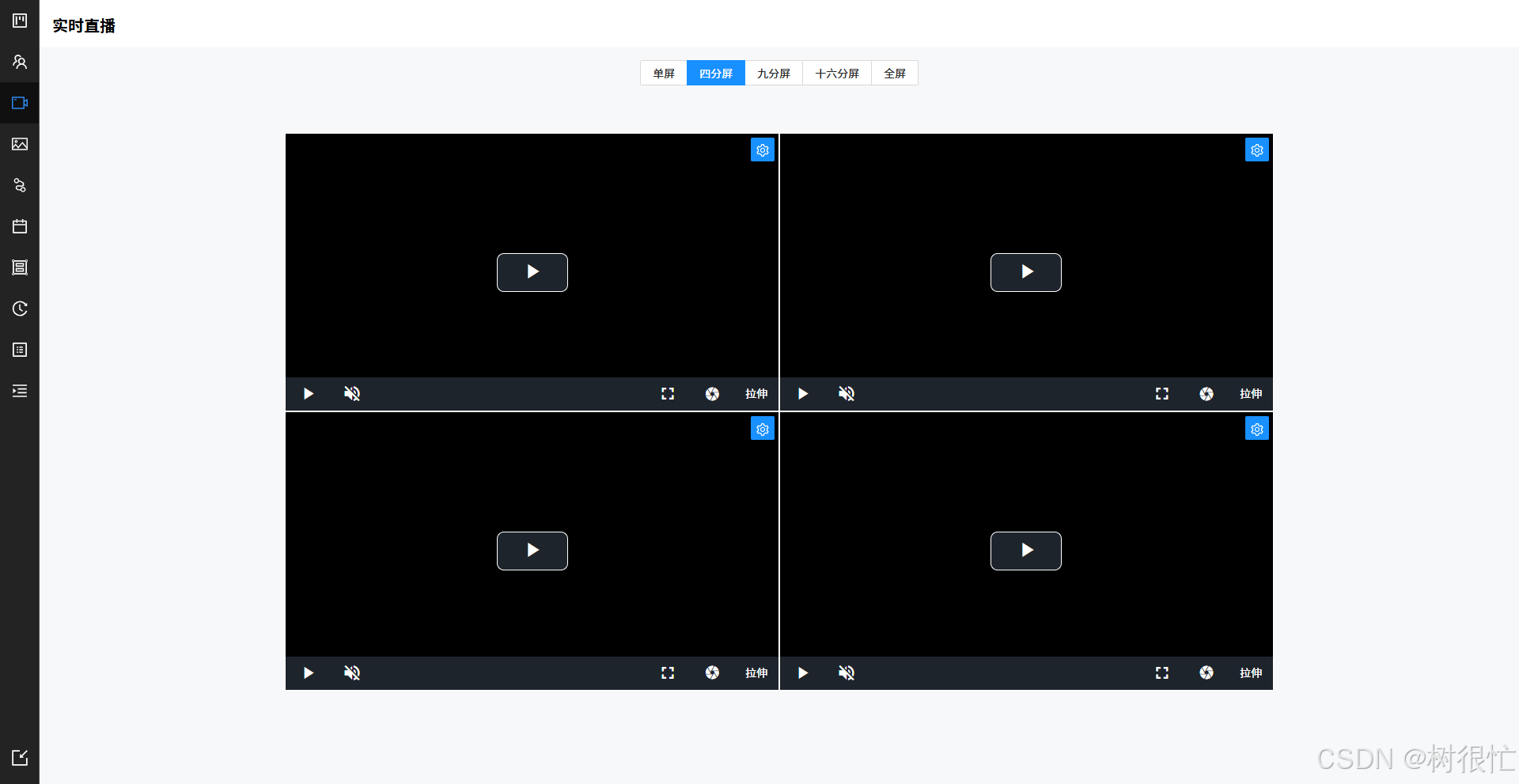Choose the 全屏 option
Image resolution: width=1519 pixels, height=784 pixels.
895,74
